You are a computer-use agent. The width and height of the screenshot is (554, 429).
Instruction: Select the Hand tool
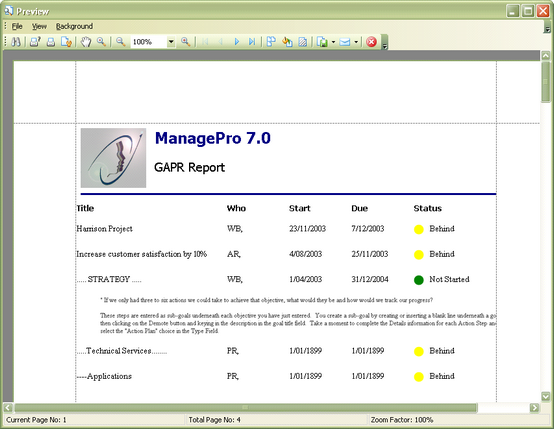[86, 42]
